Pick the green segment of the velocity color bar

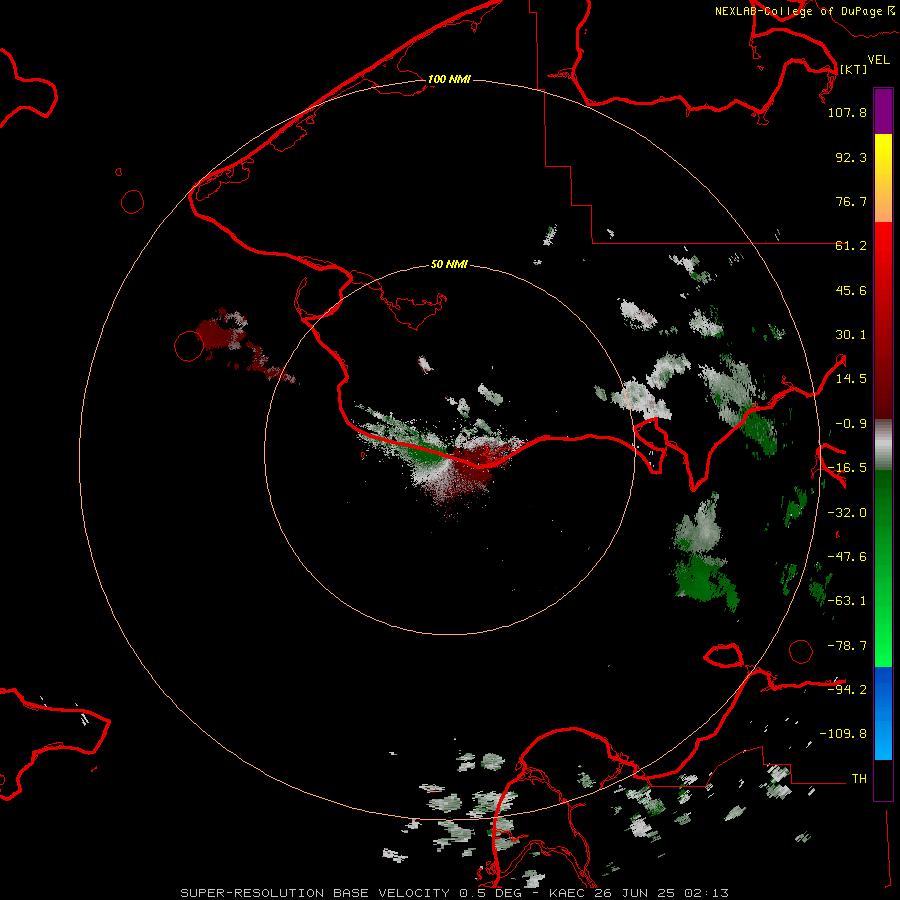click(x=883, y=568)
